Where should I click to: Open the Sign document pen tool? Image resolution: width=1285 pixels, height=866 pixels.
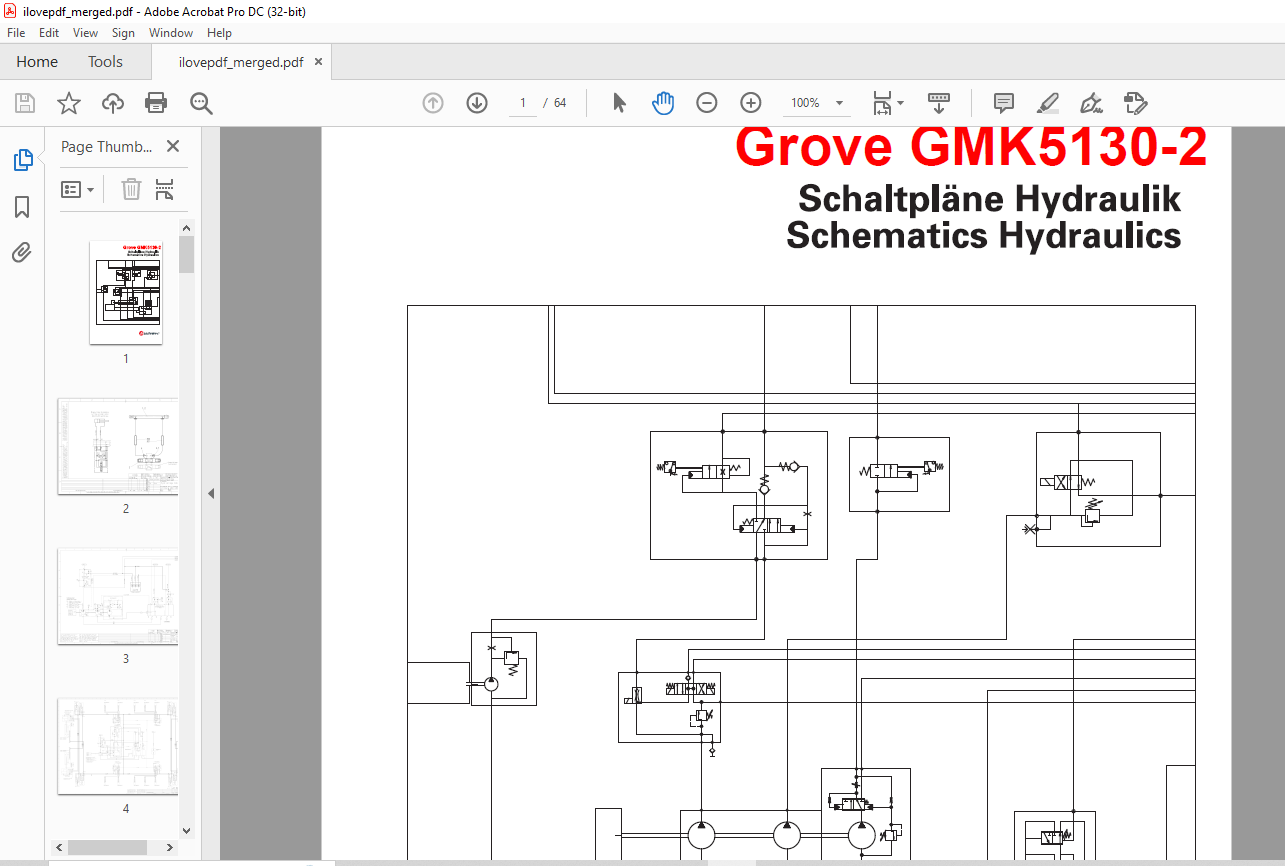tap(1091, 103)
